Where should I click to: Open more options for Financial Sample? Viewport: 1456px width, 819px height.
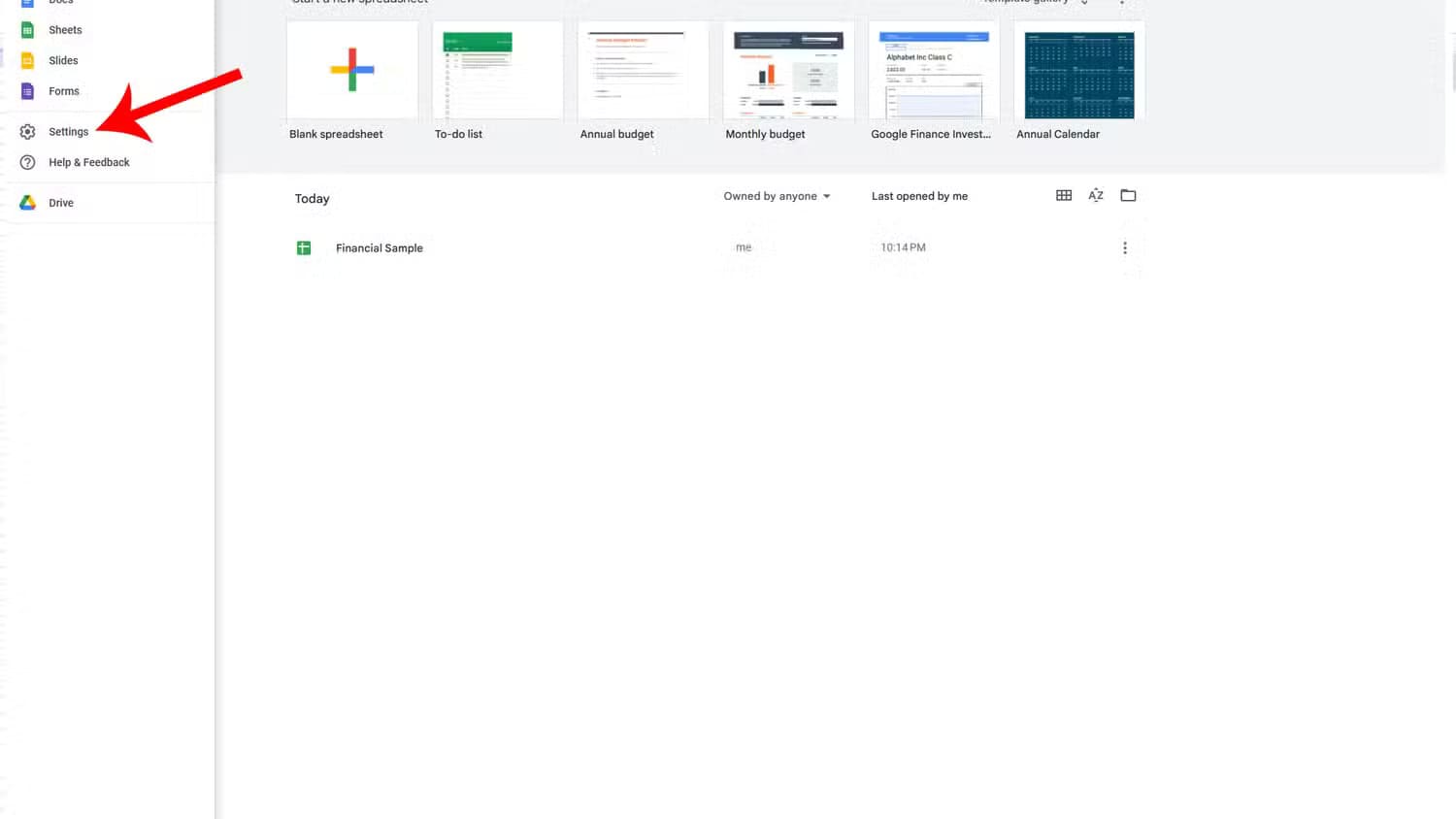(1125, 248)
